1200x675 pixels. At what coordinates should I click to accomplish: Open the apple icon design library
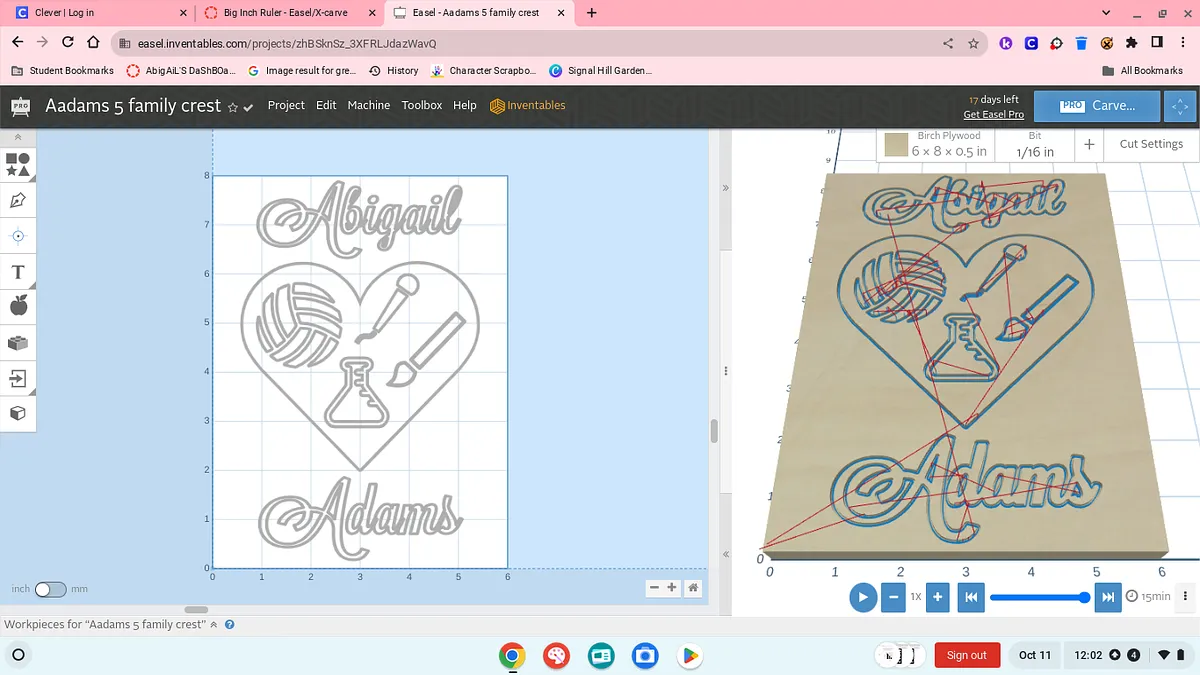pyautogui.click(x=18, y=306)
